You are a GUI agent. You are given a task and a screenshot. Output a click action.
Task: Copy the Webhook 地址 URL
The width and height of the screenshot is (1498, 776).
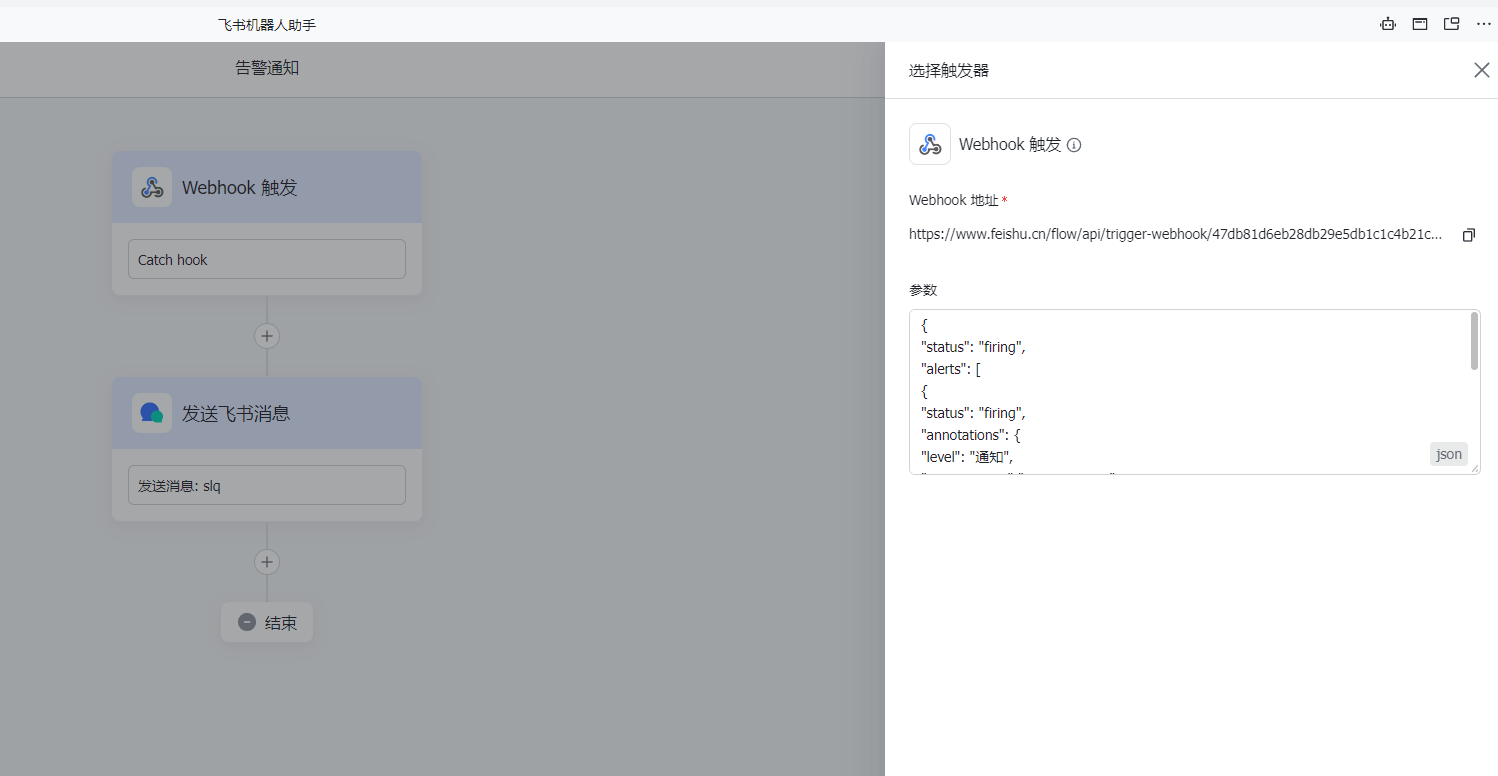(x=1469, y=235)
